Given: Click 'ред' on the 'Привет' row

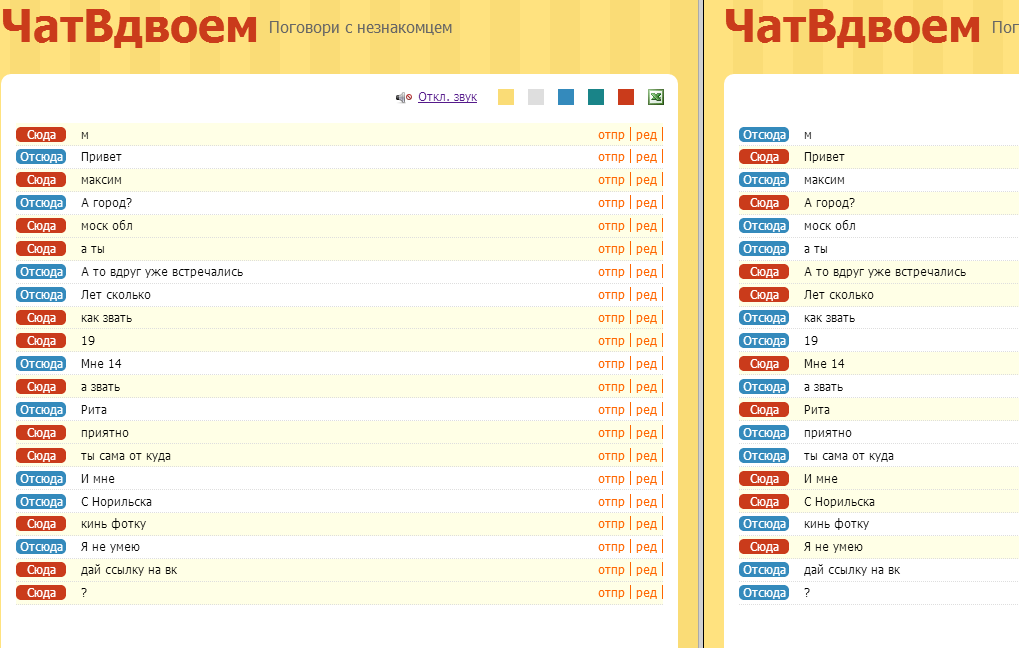Looking at the screenshot, I should (646, 157).
